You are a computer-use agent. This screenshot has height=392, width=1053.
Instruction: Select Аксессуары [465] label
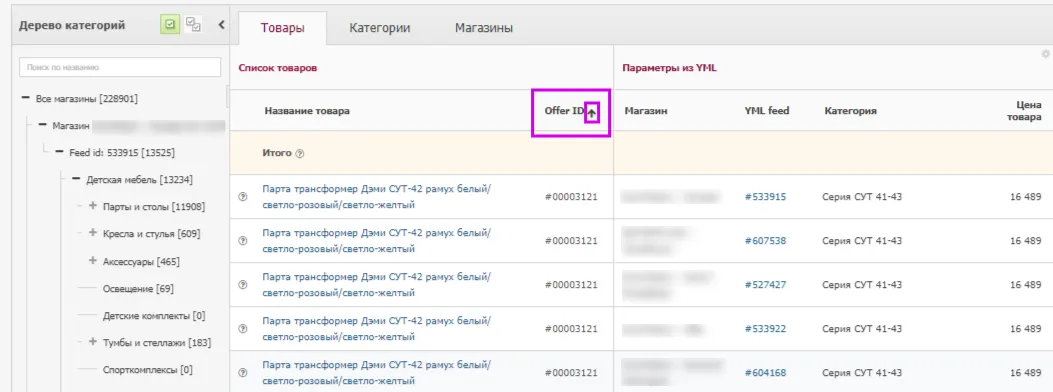(x=141, y=261)
